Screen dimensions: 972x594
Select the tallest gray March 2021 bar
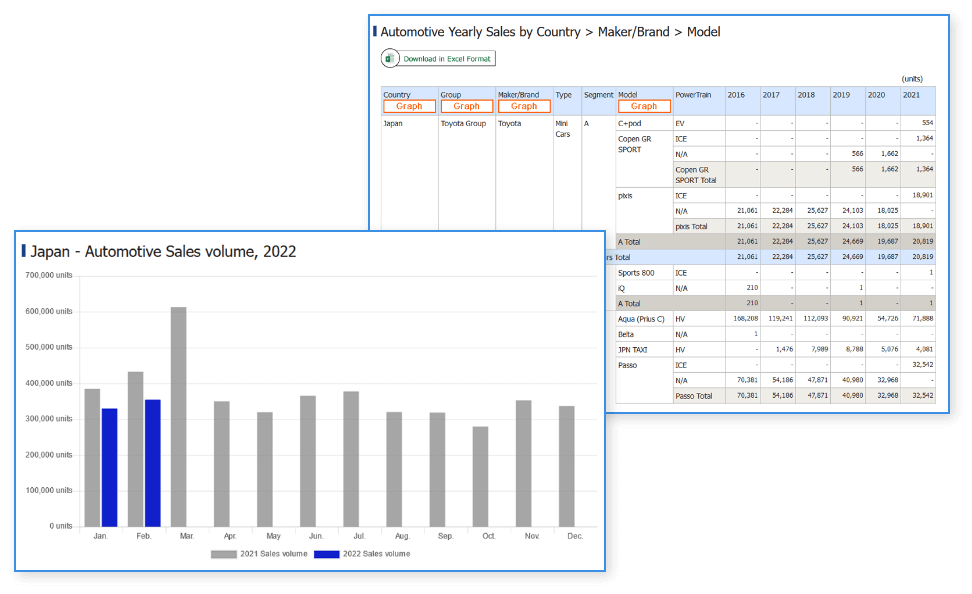point(178,416)
